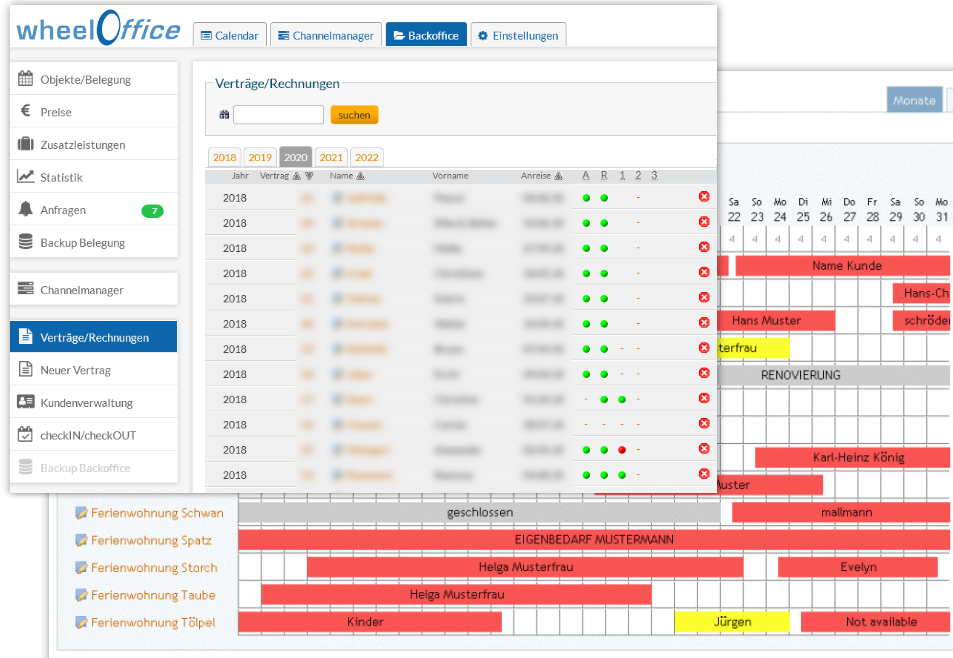This screenshot has width=953, height=658.
Task: Sort by Anreise column using its arrow
Action: [x=559, y=176]
